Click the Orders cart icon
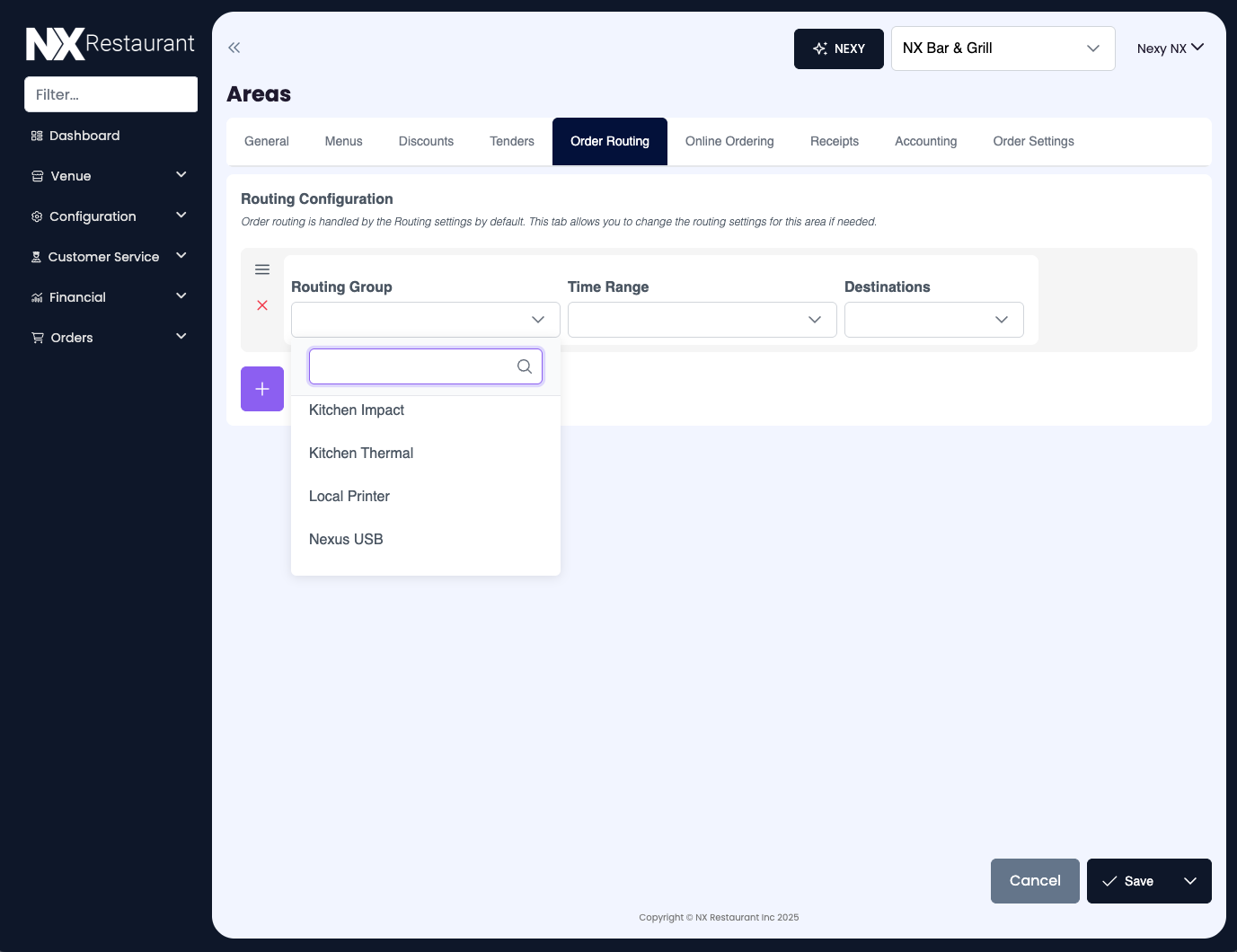Viewport: 1237px width, 952px height. pos(36,338)
